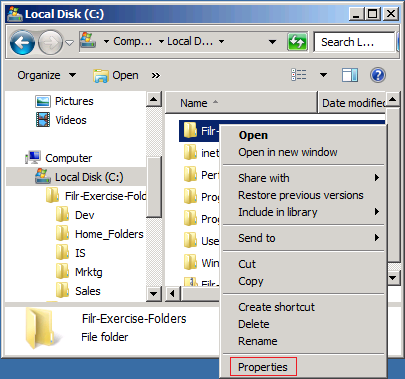
Task: Click the Pictures library icon
Action: (43, 101)
